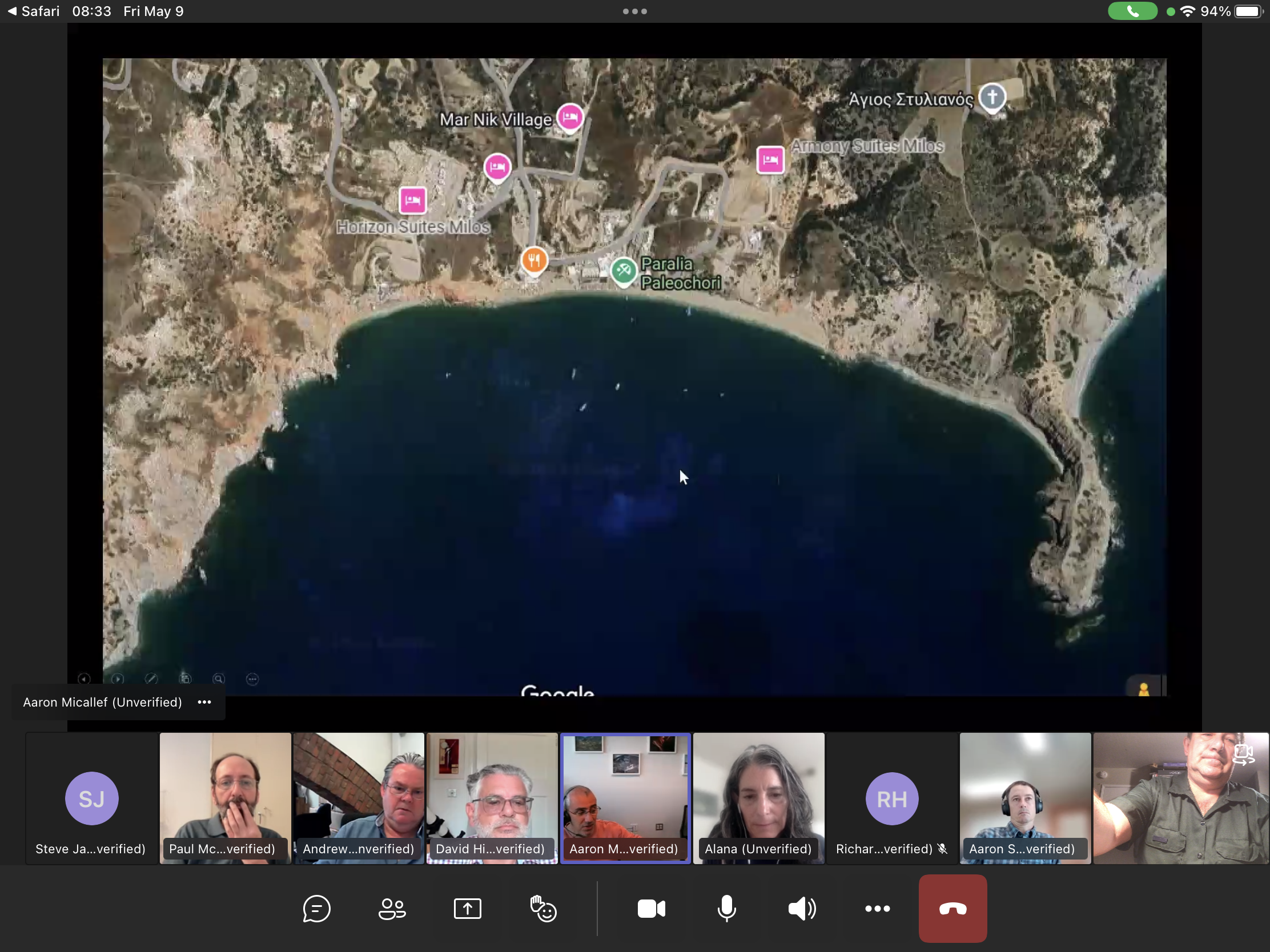Click the Armony Suites Milos hotel pin
The image size is (1270, 952).
click(x=770, y=160)
